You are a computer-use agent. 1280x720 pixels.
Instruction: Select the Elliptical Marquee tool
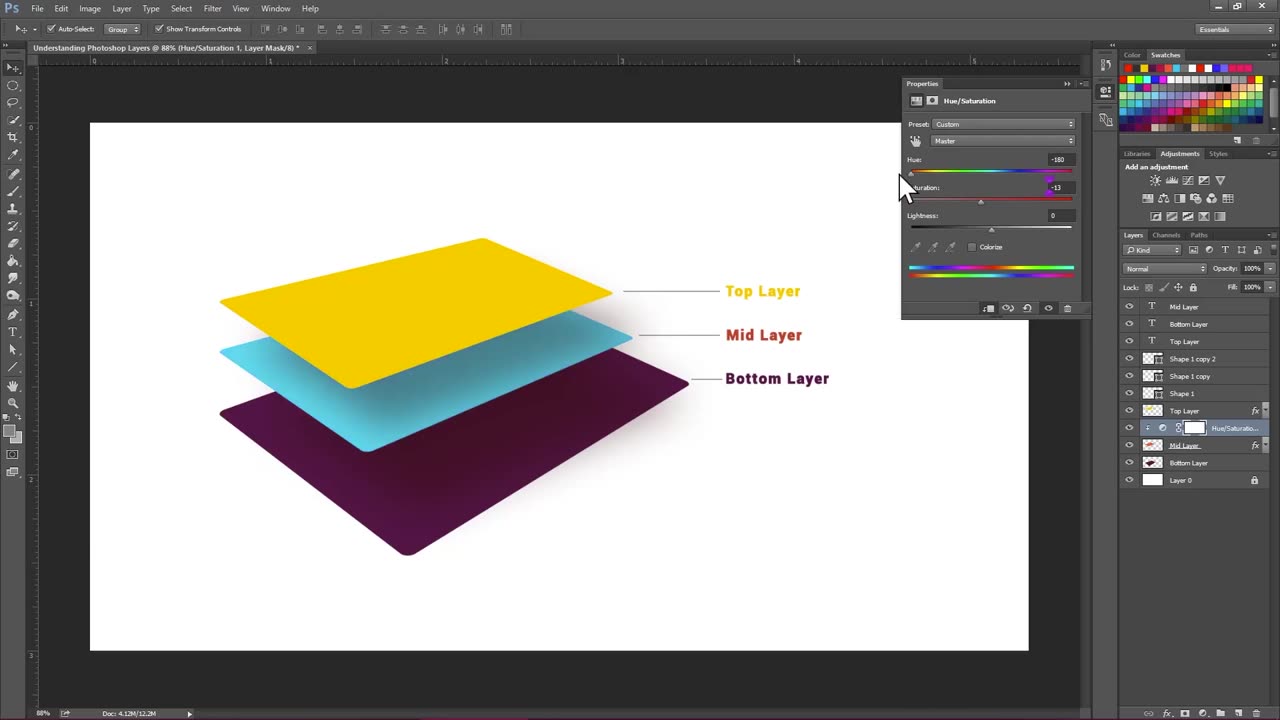click(x=13, y=86)
